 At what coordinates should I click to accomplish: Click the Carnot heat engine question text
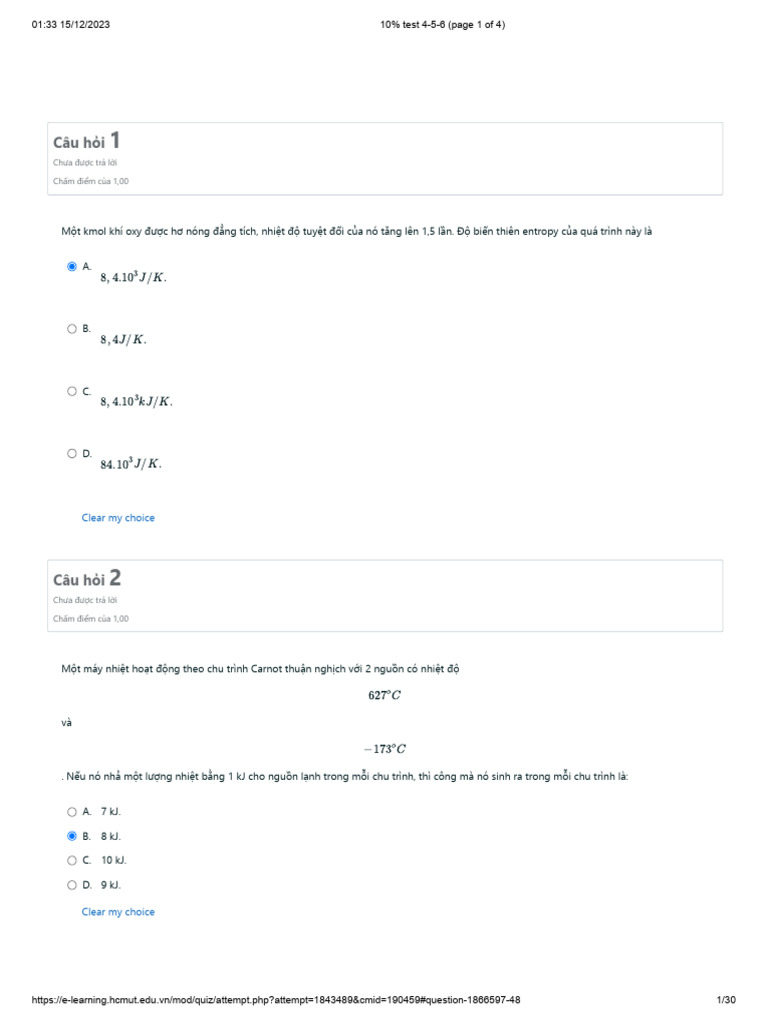260,669
